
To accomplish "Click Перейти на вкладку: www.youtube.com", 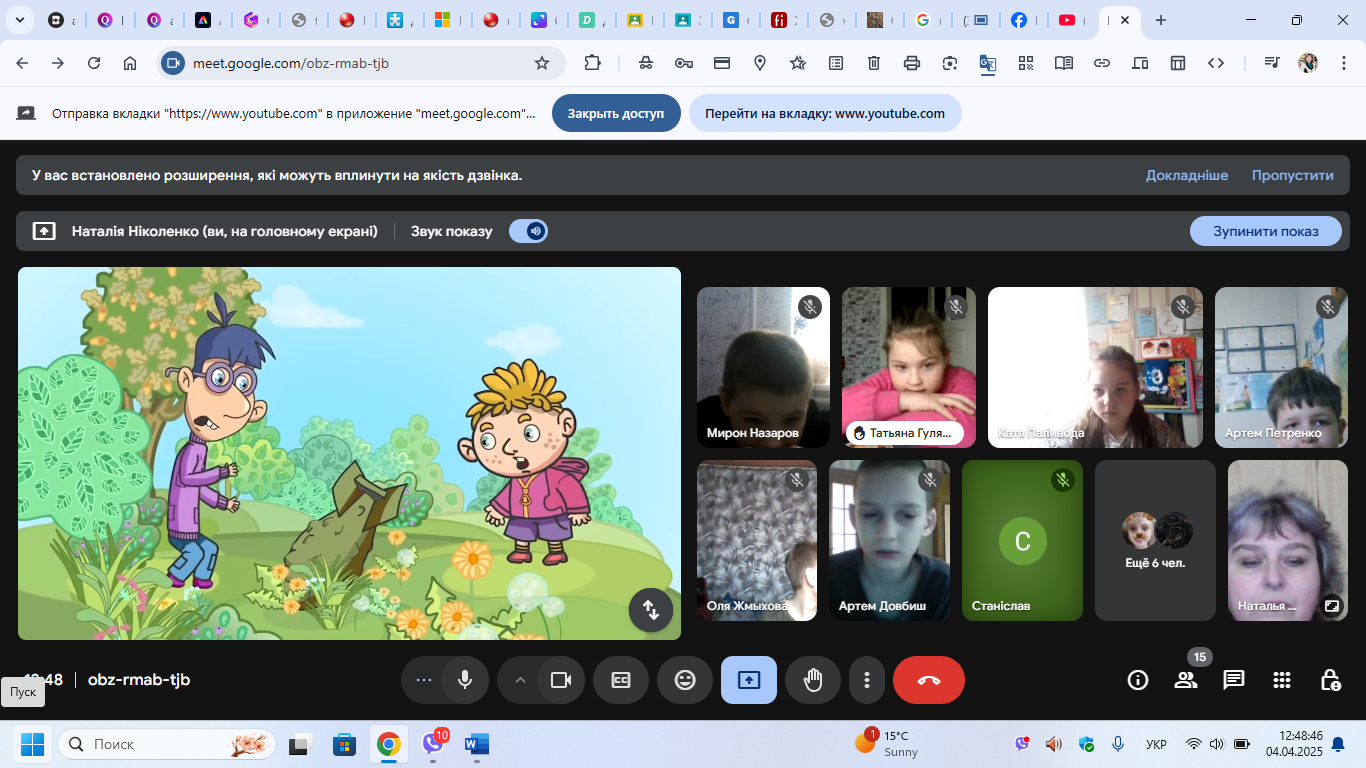I will click(x=825, y=113).
